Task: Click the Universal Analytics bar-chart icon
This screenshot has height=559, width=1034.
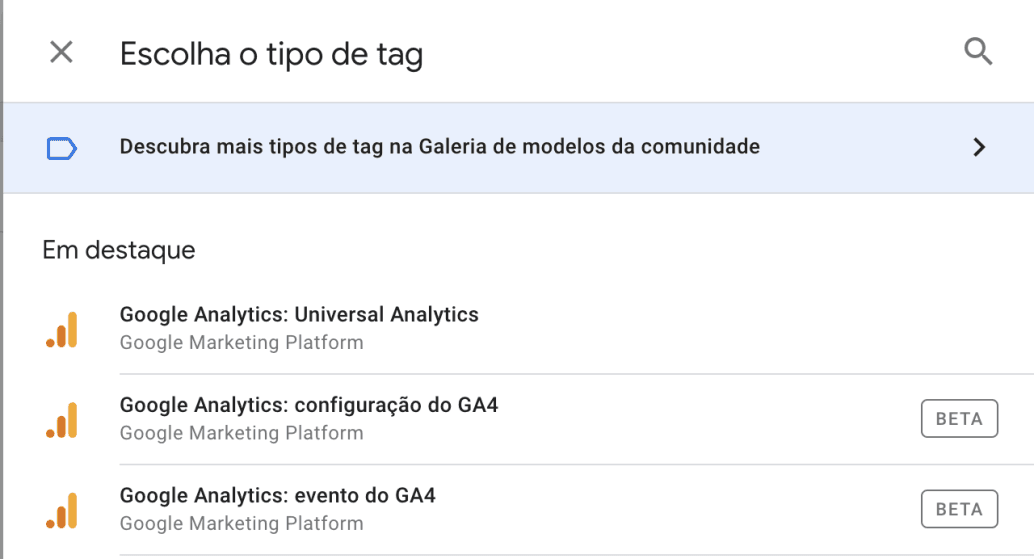Action: (62, 329)
